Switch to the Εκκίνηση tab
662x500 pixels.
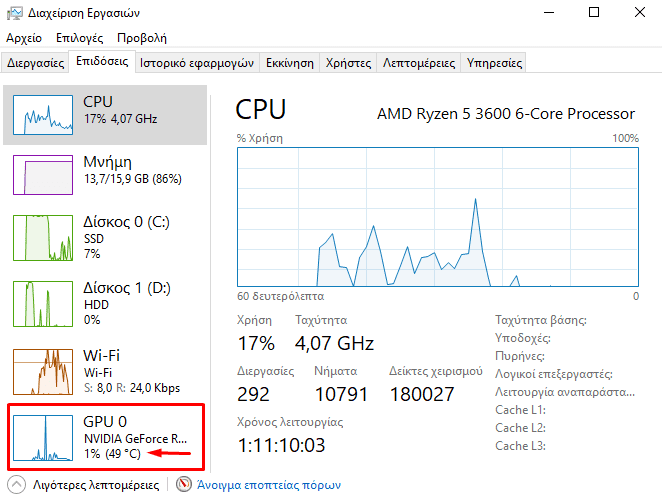289,62
